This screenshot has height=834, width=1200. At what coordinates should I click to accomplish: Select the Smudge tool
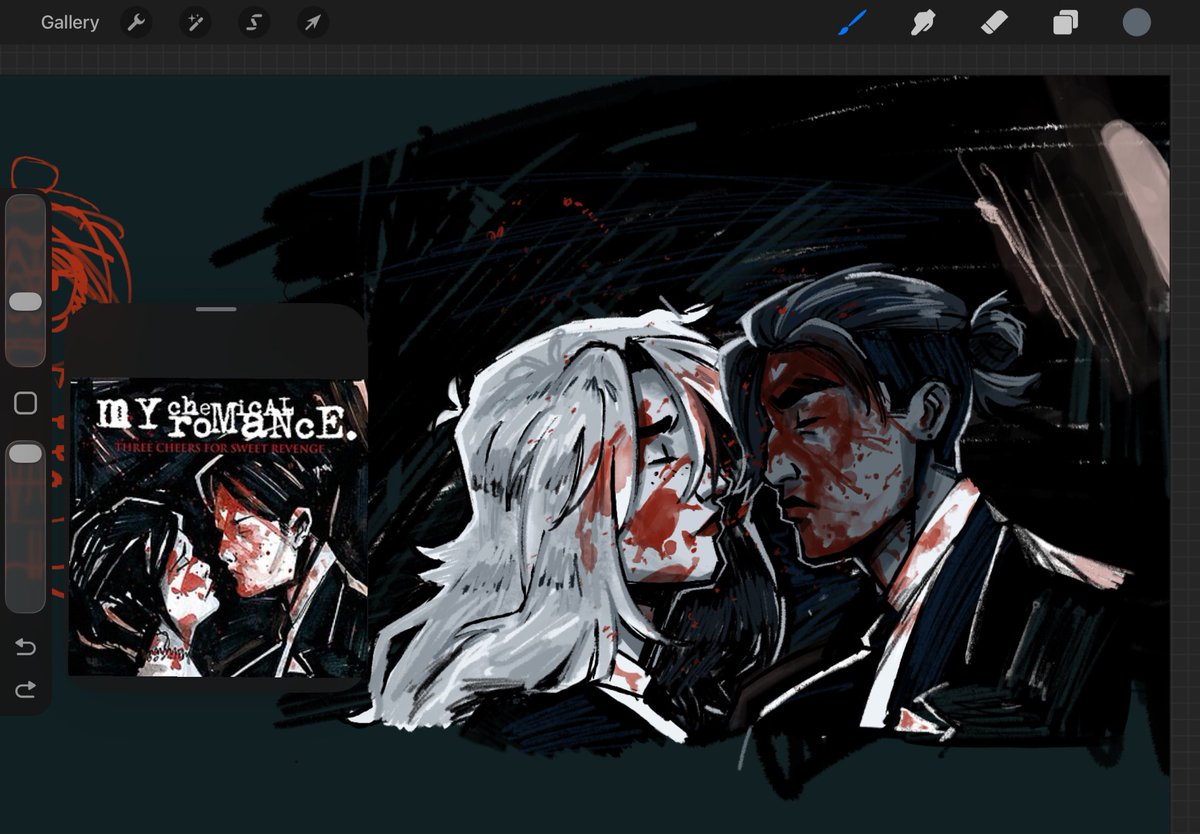922,22
